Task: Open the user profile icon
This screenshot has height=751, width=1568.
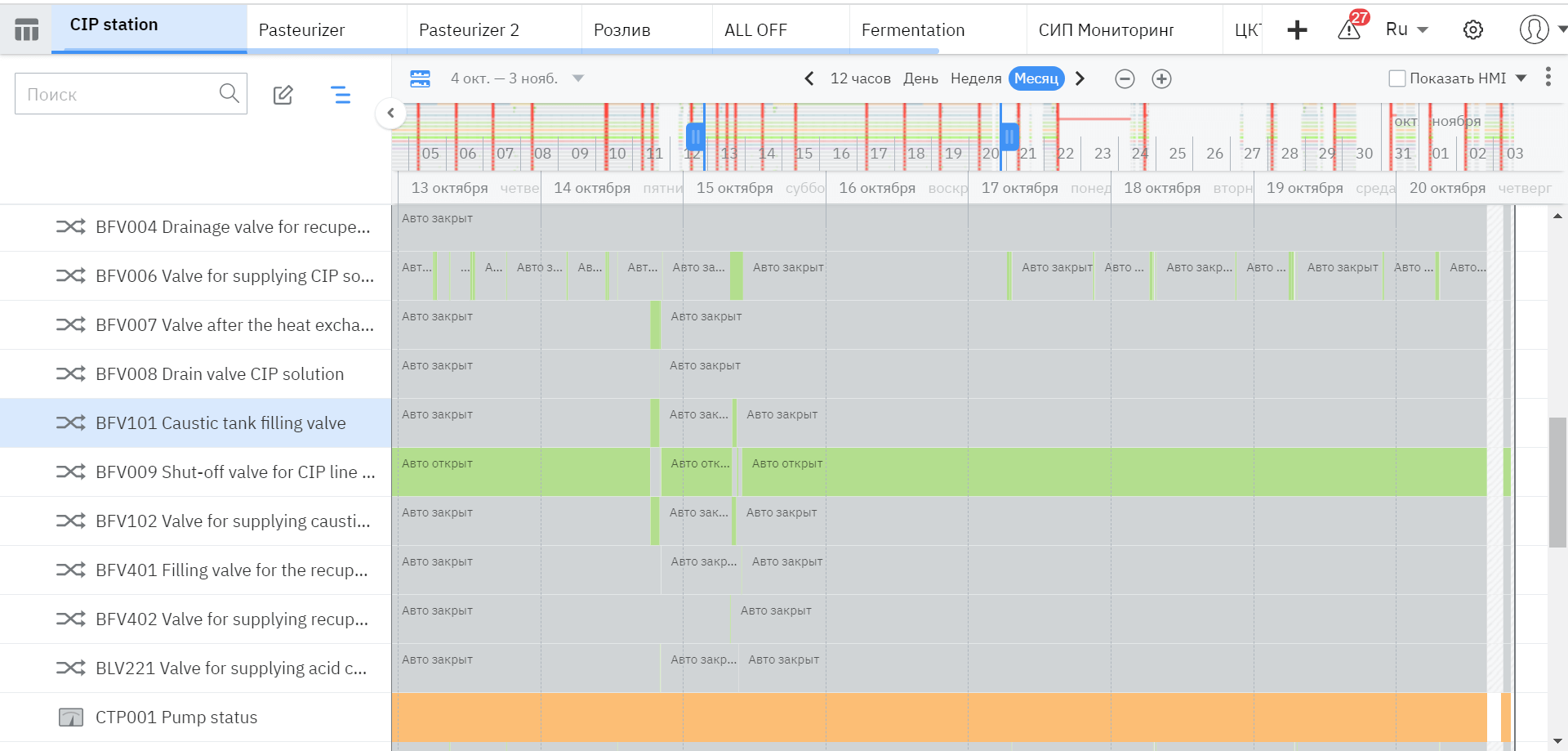Action: 1534,29
